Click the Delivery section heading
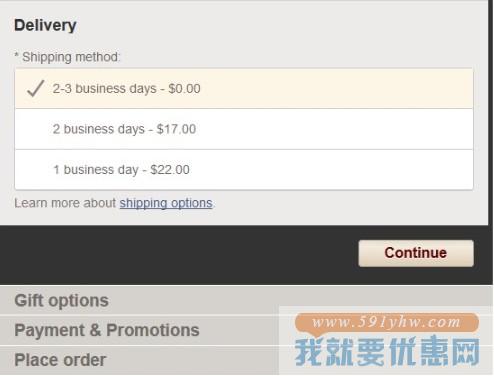 (45, 25)
